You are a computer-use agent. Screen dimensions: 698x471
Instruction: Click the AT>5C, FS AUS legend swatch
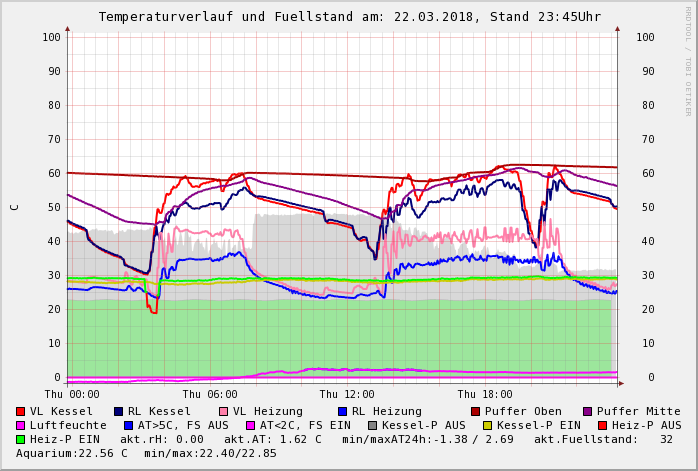click(x=129, y=425)
